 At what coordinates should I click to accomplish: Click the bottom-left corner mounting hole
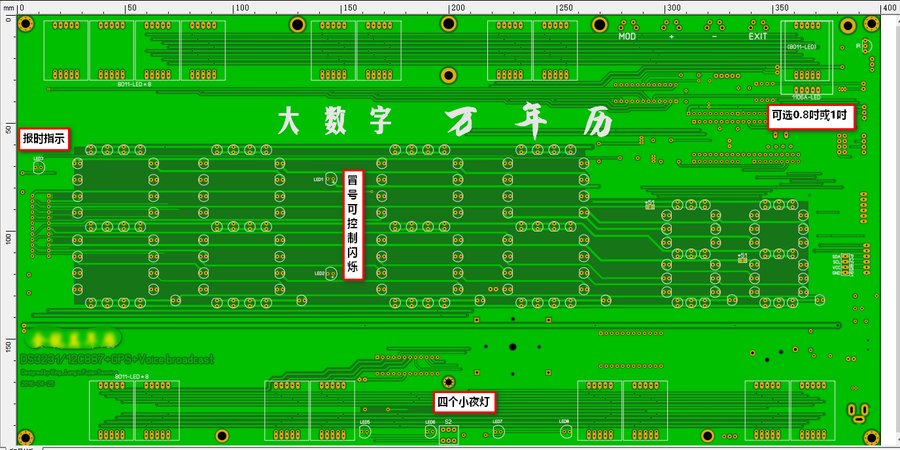coord(25,436)
